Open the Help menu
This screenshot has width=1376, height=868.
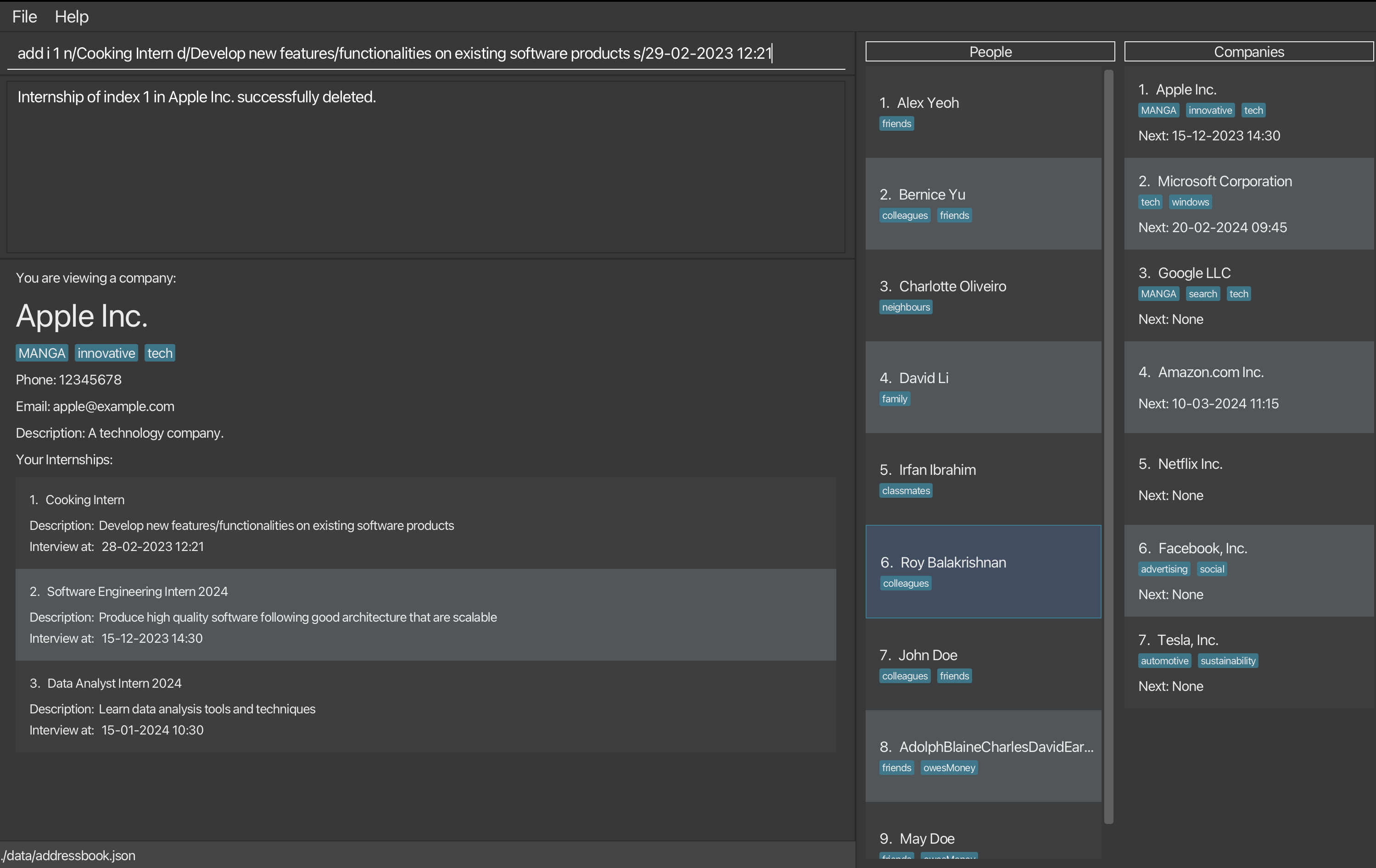pyautogui.click(x=72, y=17)
